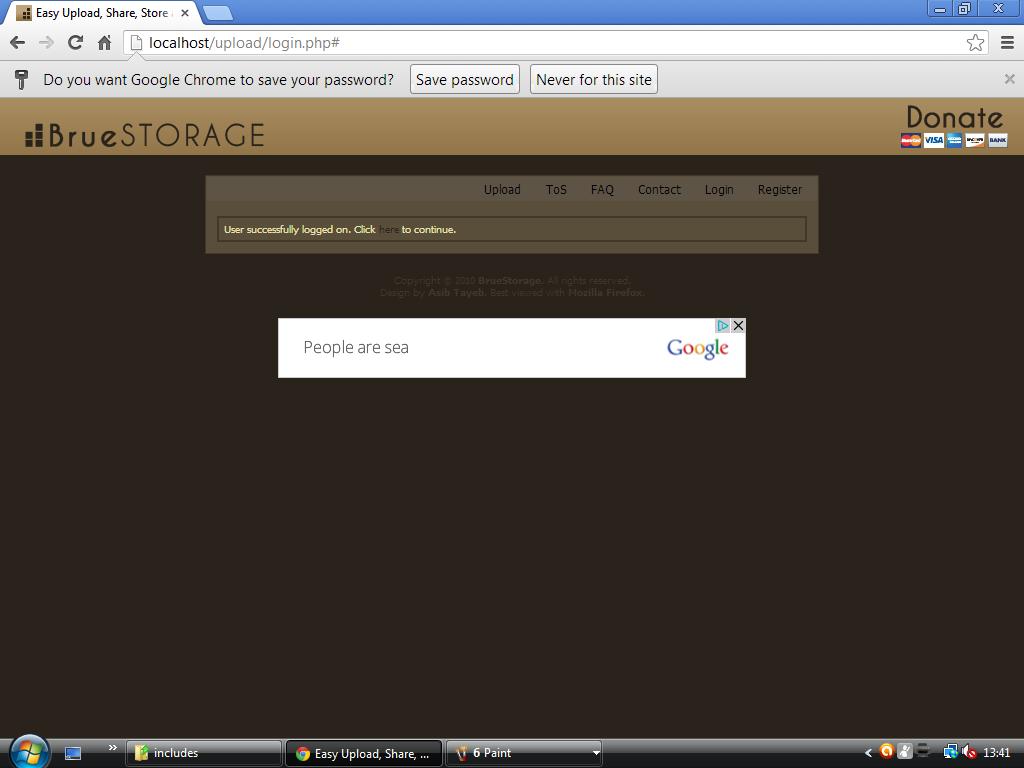Viewport: 1024px width, 768px height.
Task: Click the 'here' link to continue
Action: pos(389,230)
